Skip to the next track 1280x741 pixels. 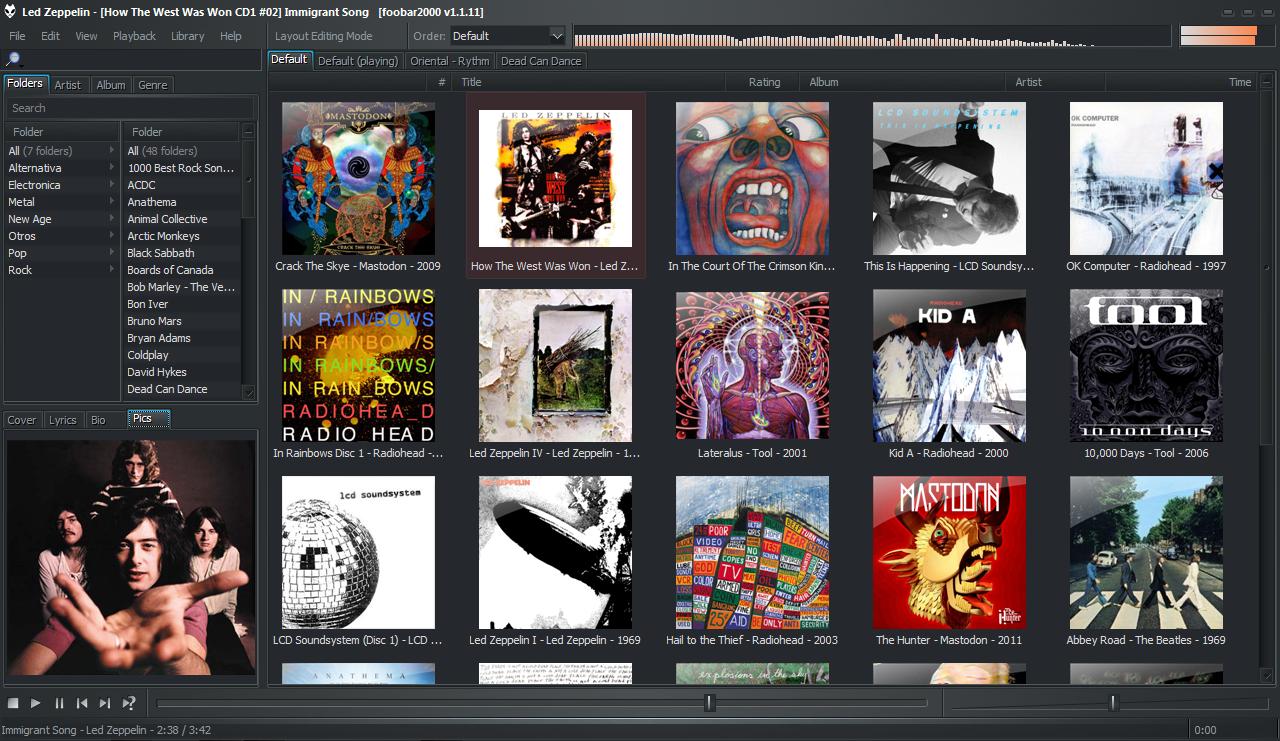point(105,704)
